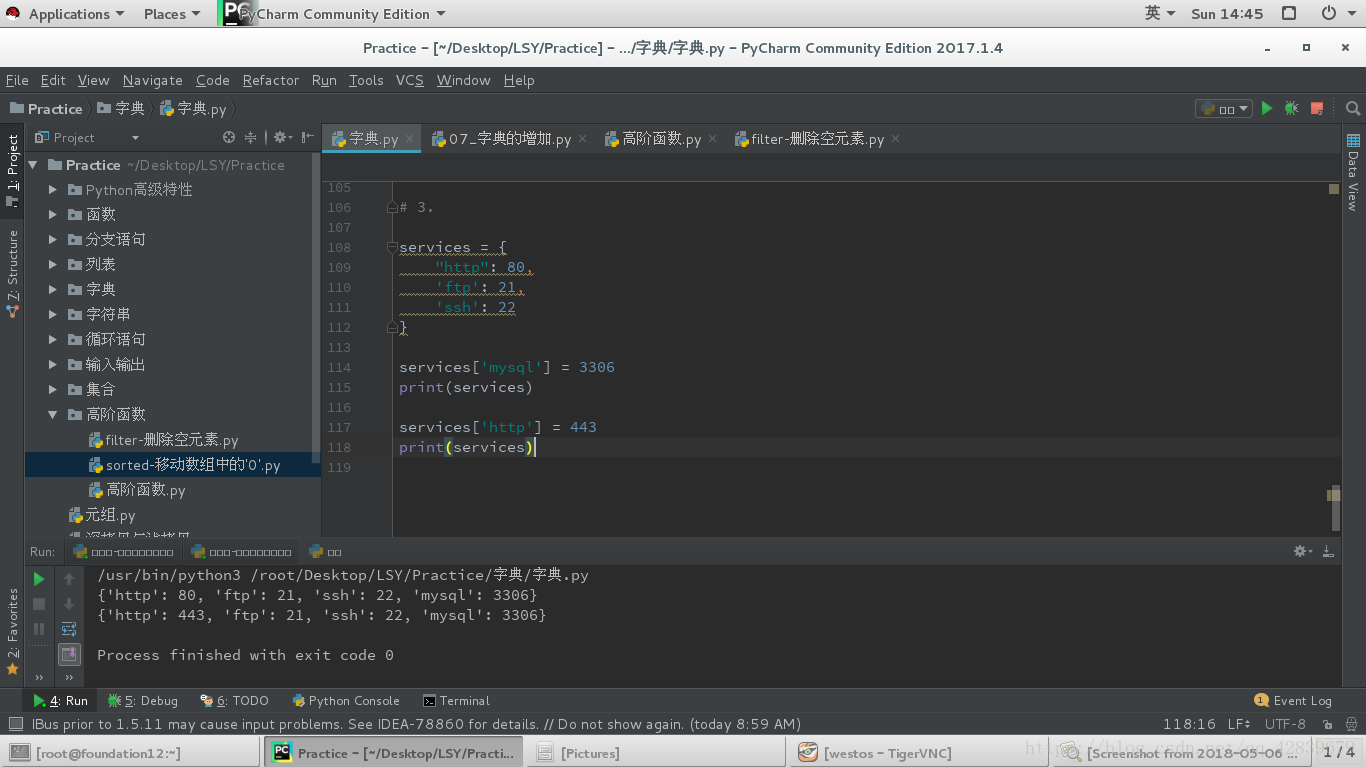Image resolution: width=1366 pixels, height=768 pixels.
Task: Hide the Project panel with the hide icon
Action: tap(308, 138)
